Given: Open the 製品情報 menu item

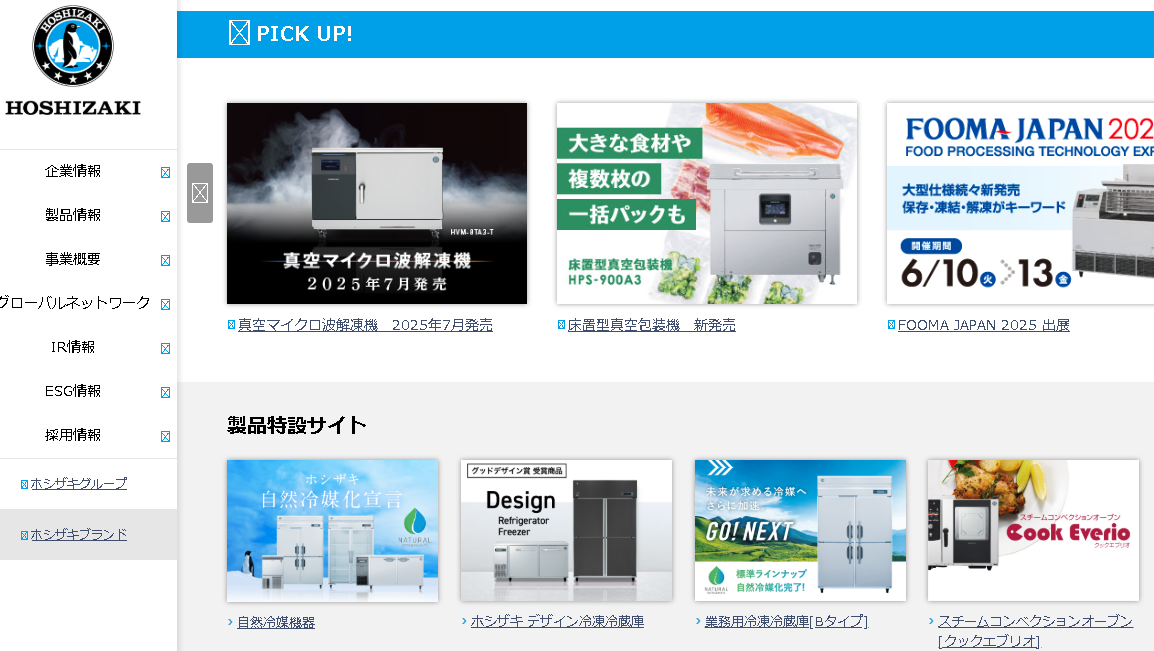Looking at the screenshot, I should pyautogui.click(x=73, y=216).
